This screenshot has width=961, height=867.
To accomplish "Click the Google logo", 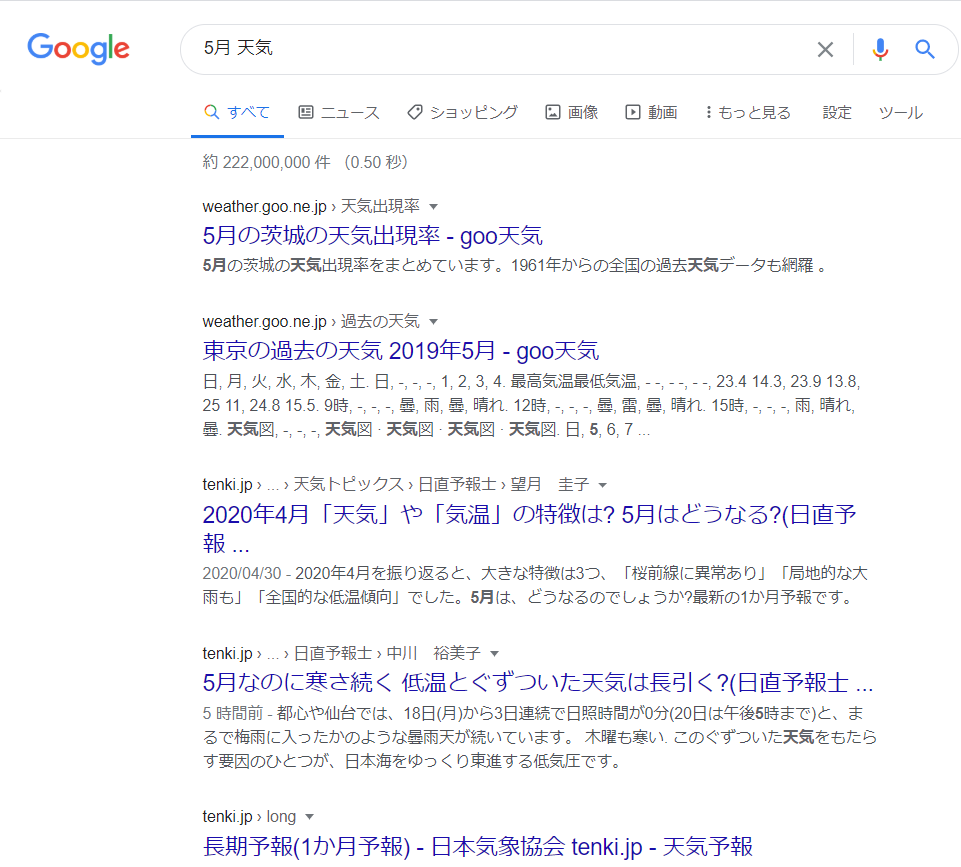I will click(78, 49).
